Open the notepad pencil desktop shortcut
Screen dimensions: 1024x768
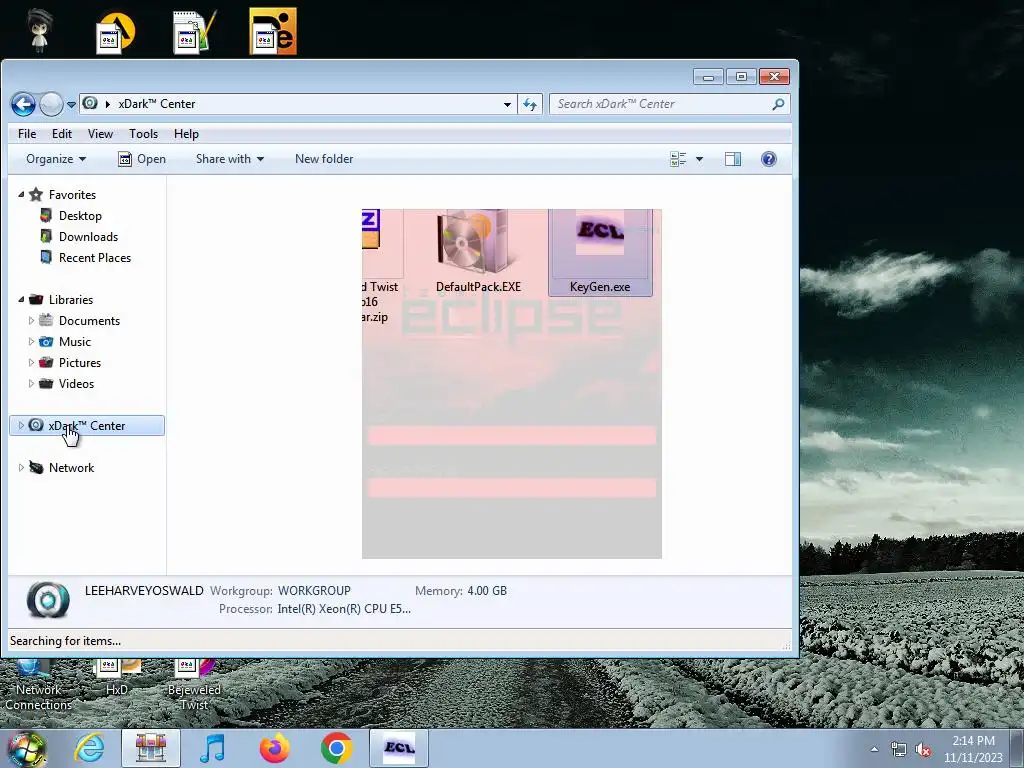tap(194, 31)
